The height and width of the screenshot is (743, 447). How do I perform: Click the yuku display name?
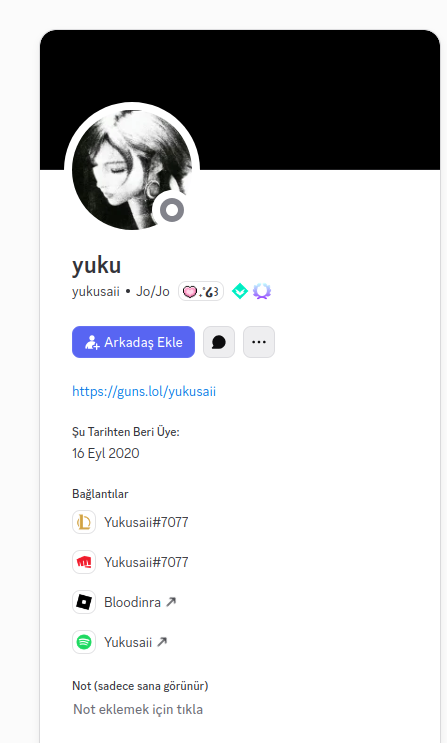tap(97, 265)
